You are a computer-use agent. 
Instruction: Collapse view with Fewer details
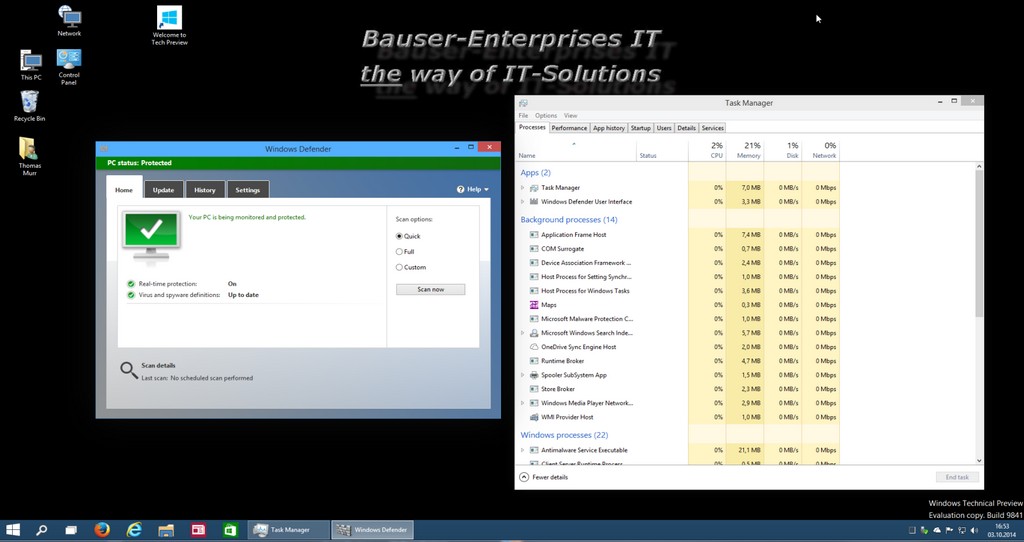544,477
